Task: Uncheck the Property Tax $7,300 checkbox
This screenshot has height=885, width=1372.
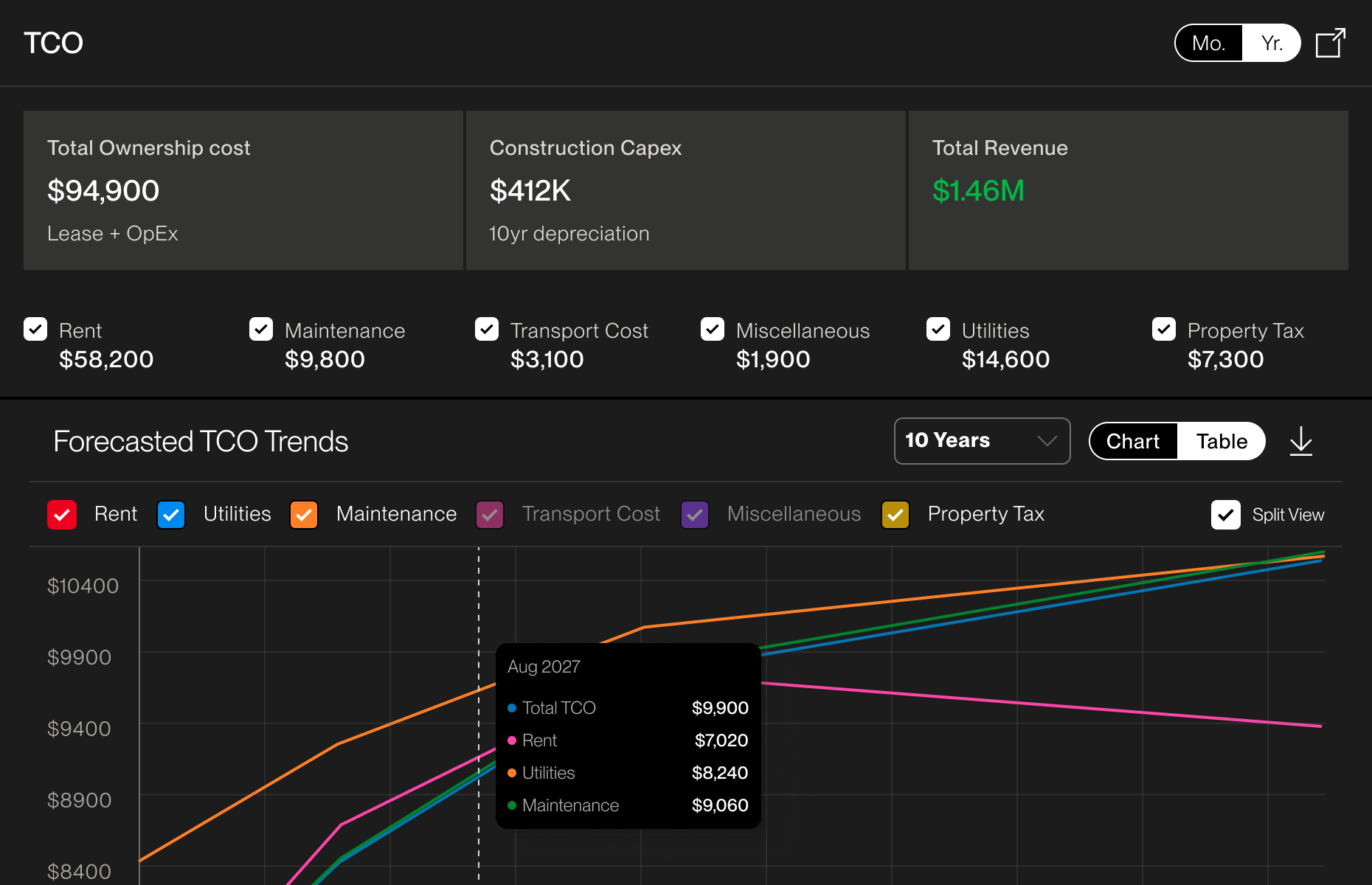Action: click(x=1164, y=329)
